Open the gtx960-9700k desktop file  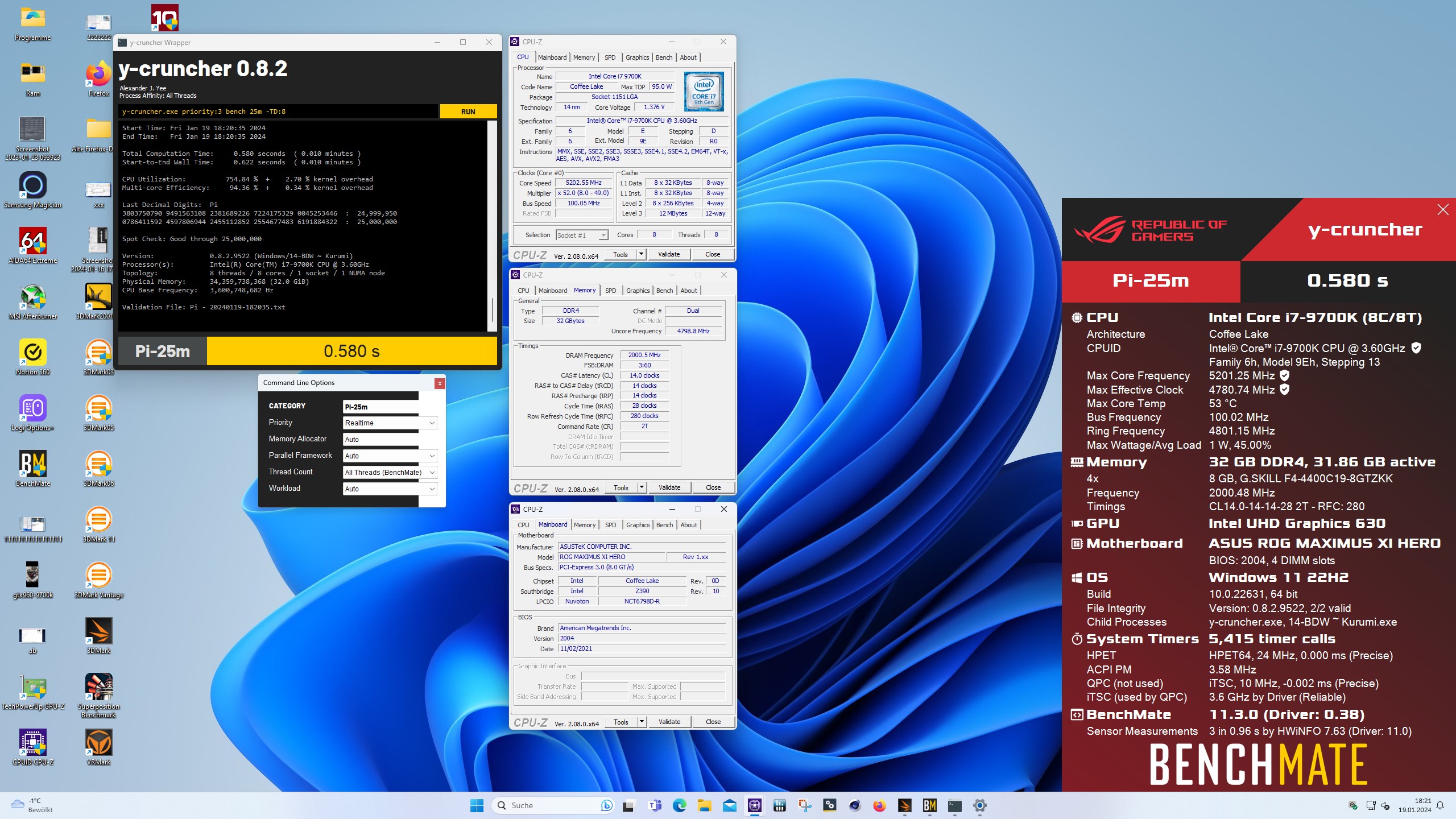coord(33,580)
